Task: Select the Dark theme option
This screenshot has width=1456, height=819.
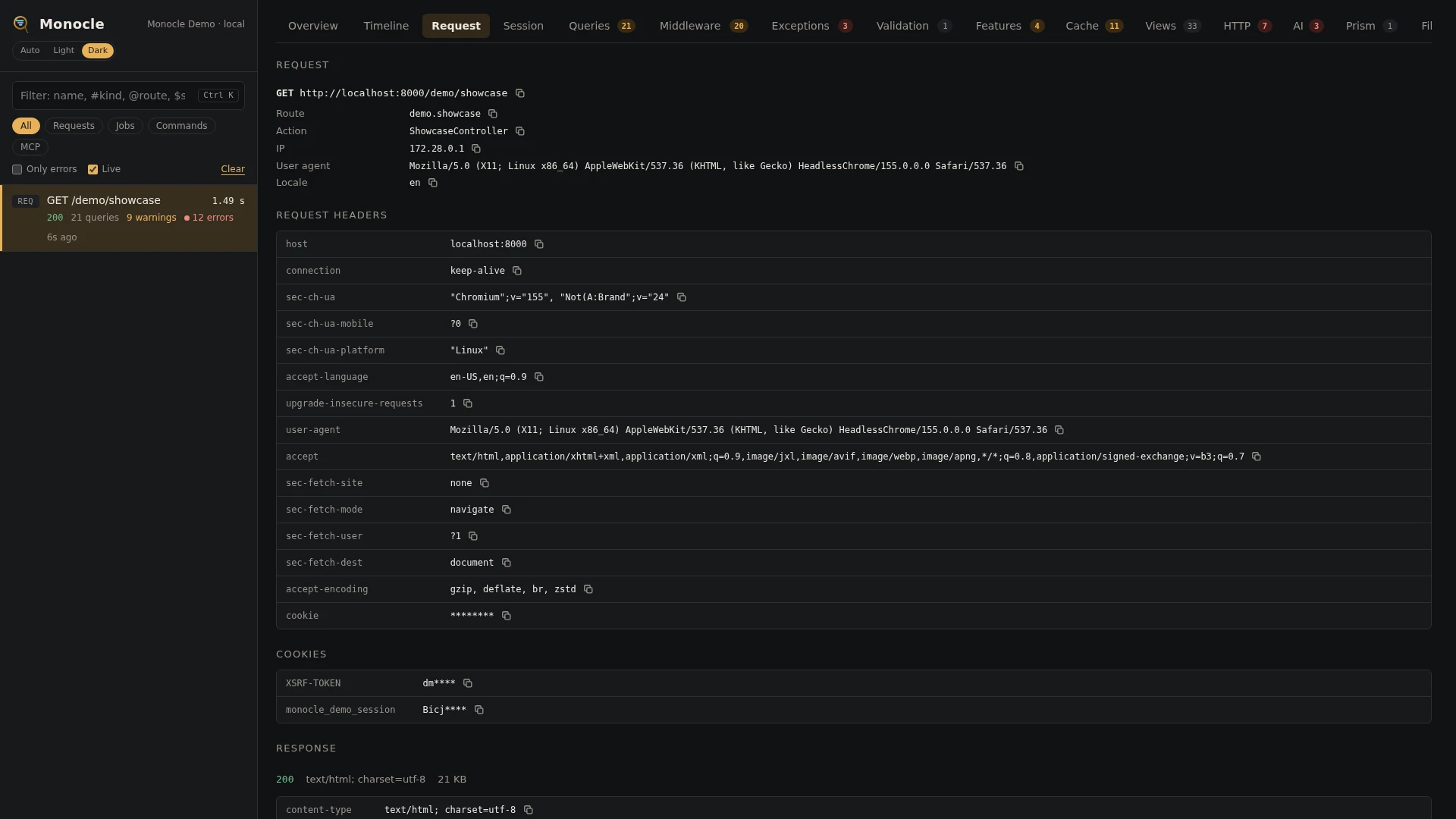Action: click(98, 51)
